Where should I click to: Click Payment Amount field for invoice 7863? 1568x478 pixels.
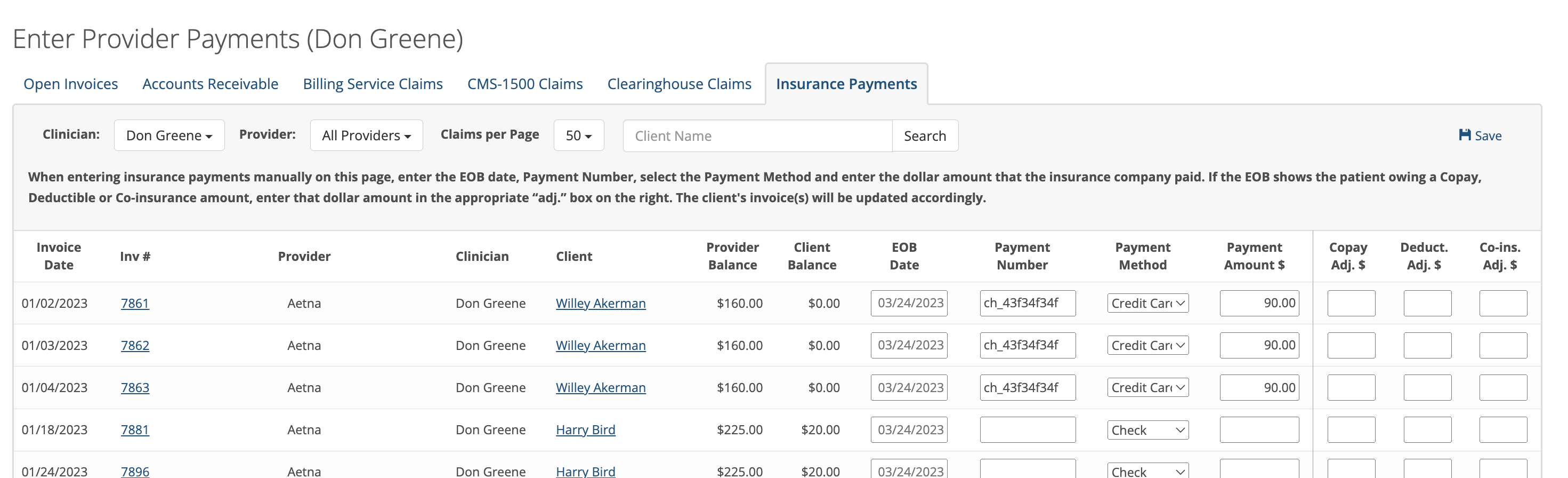coord(1259,387)
